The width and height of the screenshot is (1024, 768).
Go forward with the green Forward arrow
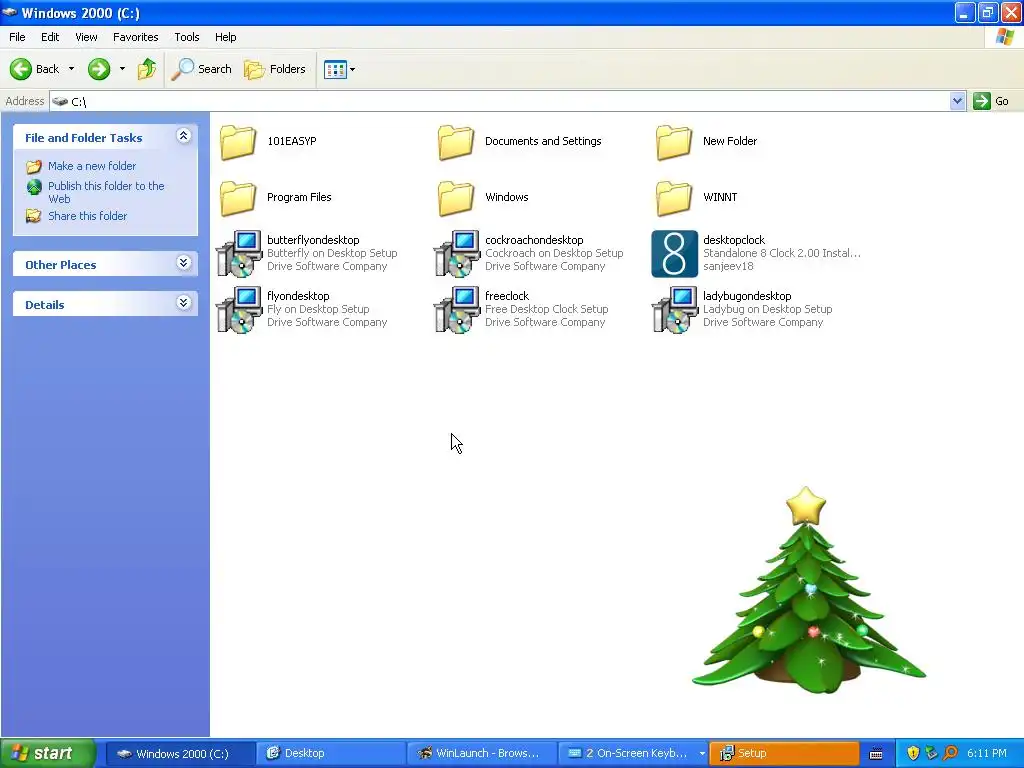pyautogui.click(x=99, y=69)
